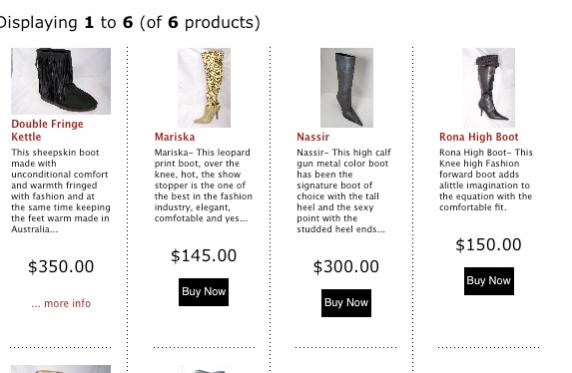Buy the Mariska boot now
This screenshot has width=572, height=373.
[204, 292]
